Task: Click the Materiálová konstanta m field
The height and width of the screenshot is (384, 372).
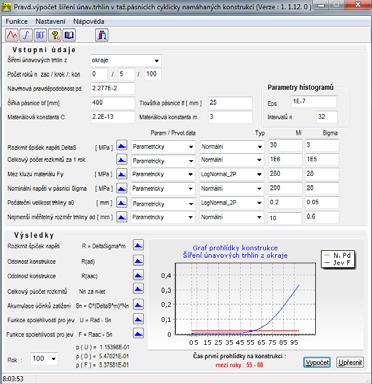Action: pos(230,117)
